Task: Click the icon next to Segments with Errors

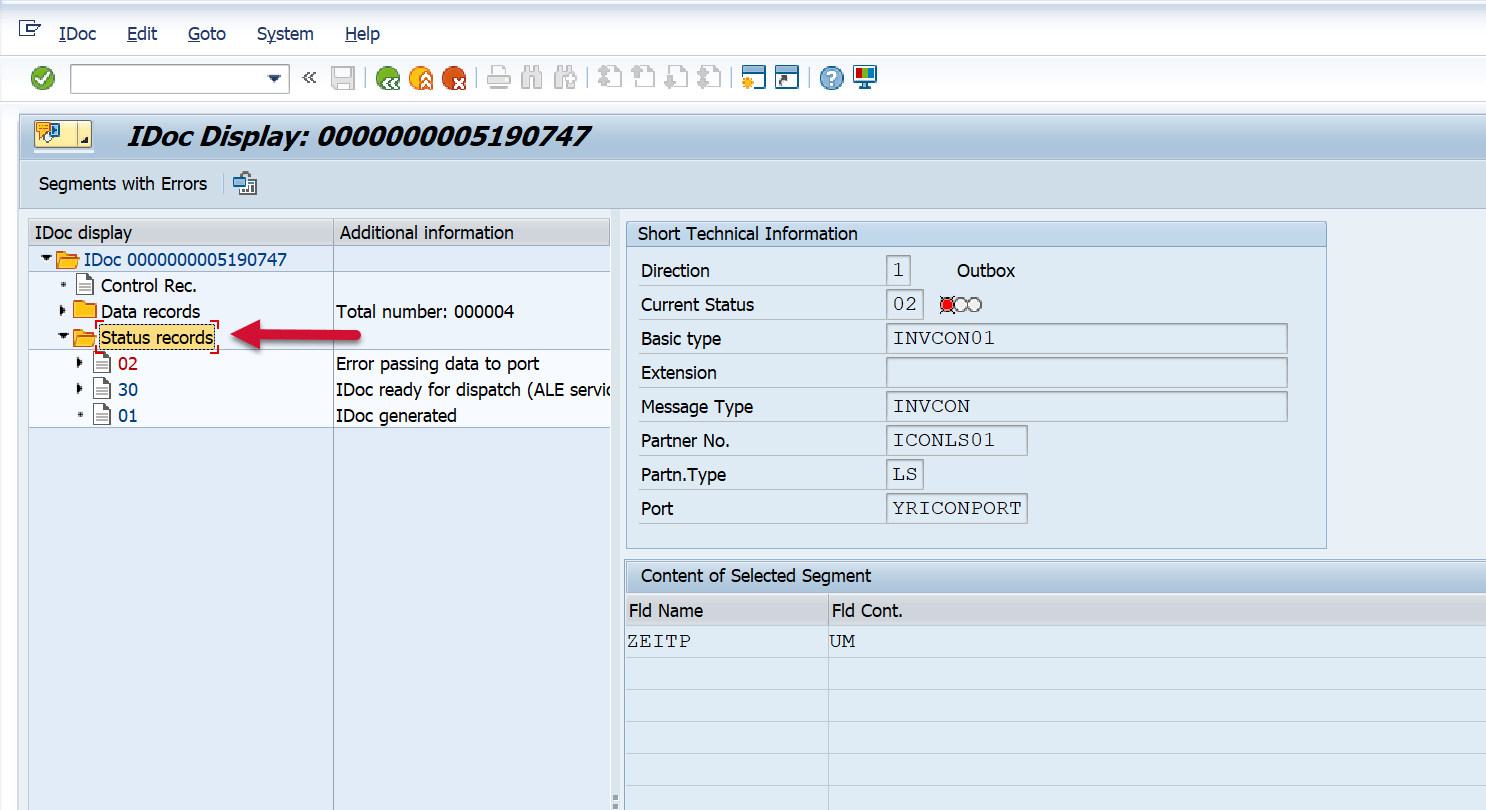Action: (x=245, y=184)
